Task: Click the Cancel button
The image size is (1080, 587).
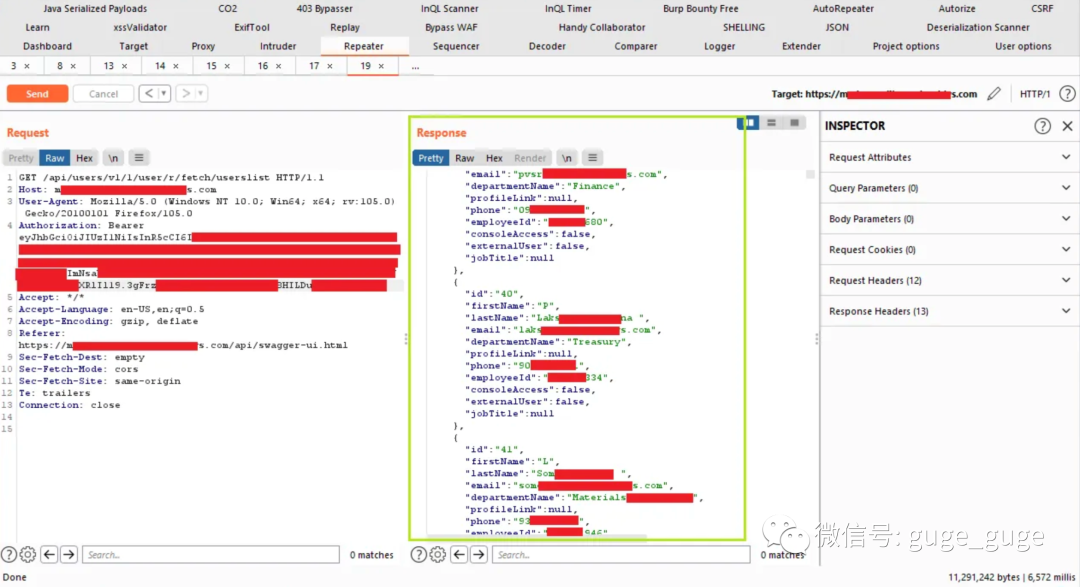Action: point(103,94)
